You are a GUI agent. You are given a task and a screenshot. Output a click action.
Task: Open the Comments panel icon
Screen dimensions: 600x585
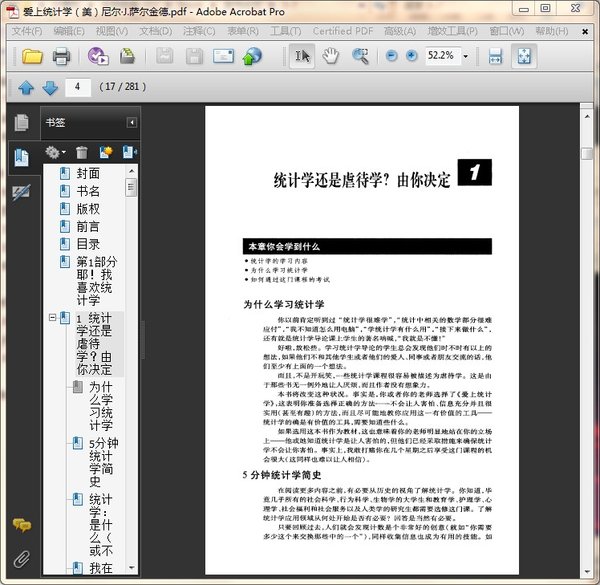21,525
